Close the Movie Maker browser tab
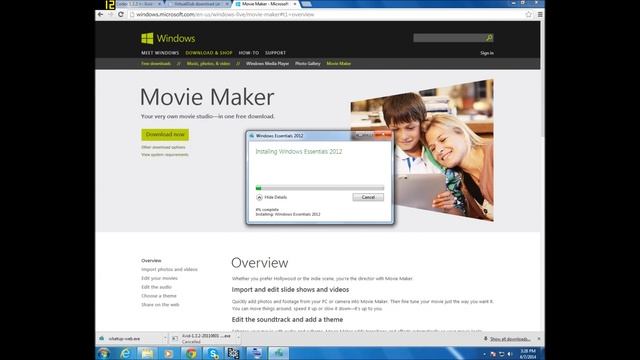The image size is (640, 360). coord(295,4)
